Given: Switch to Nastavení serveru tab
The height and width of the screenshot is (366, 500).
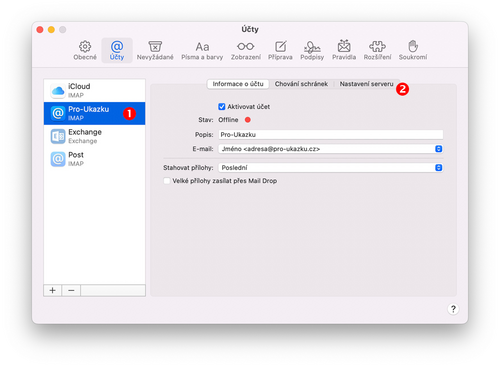Looking at the screenshot, I should [x=366, y=84].
